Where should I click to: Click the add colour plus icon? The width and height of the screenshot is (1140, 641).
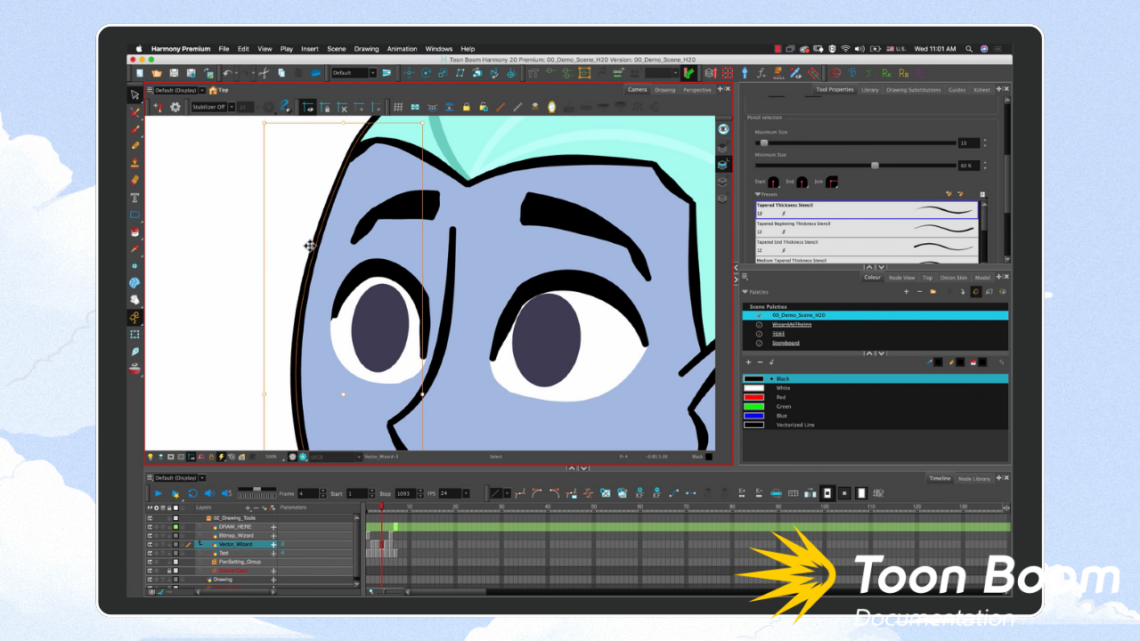point(748,363)
